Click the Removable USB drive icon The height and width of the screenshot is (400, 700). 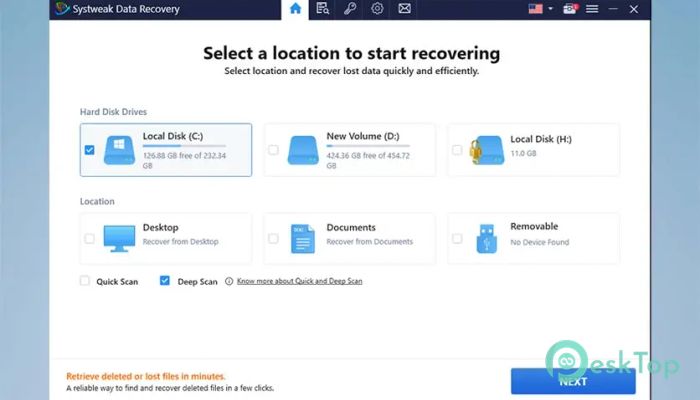[487, 239]
